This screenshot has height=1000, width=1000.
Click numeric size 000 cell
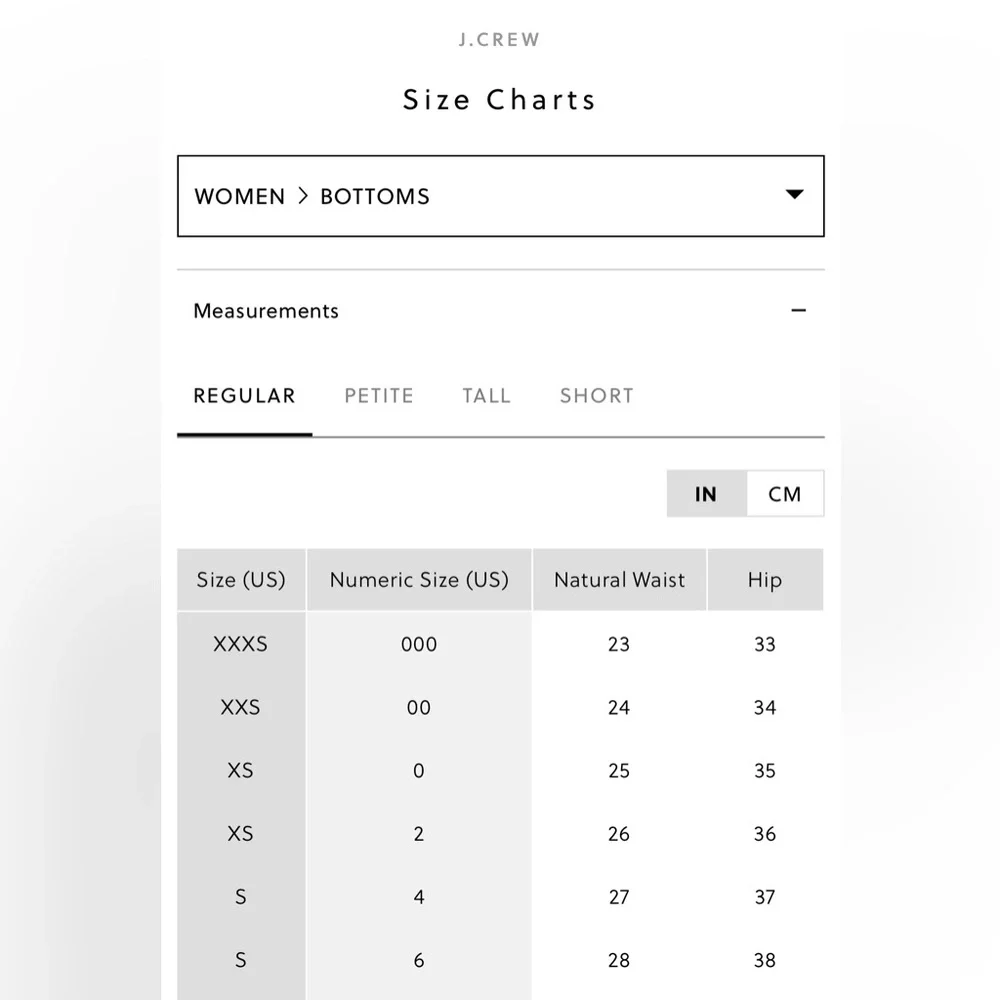419,644
